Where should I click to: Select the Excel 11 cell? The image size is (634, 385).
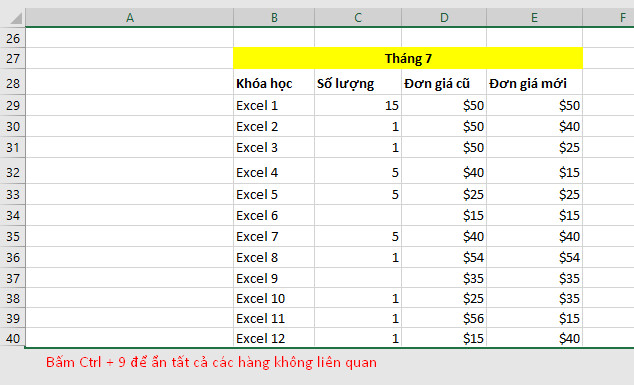point(274,318)
